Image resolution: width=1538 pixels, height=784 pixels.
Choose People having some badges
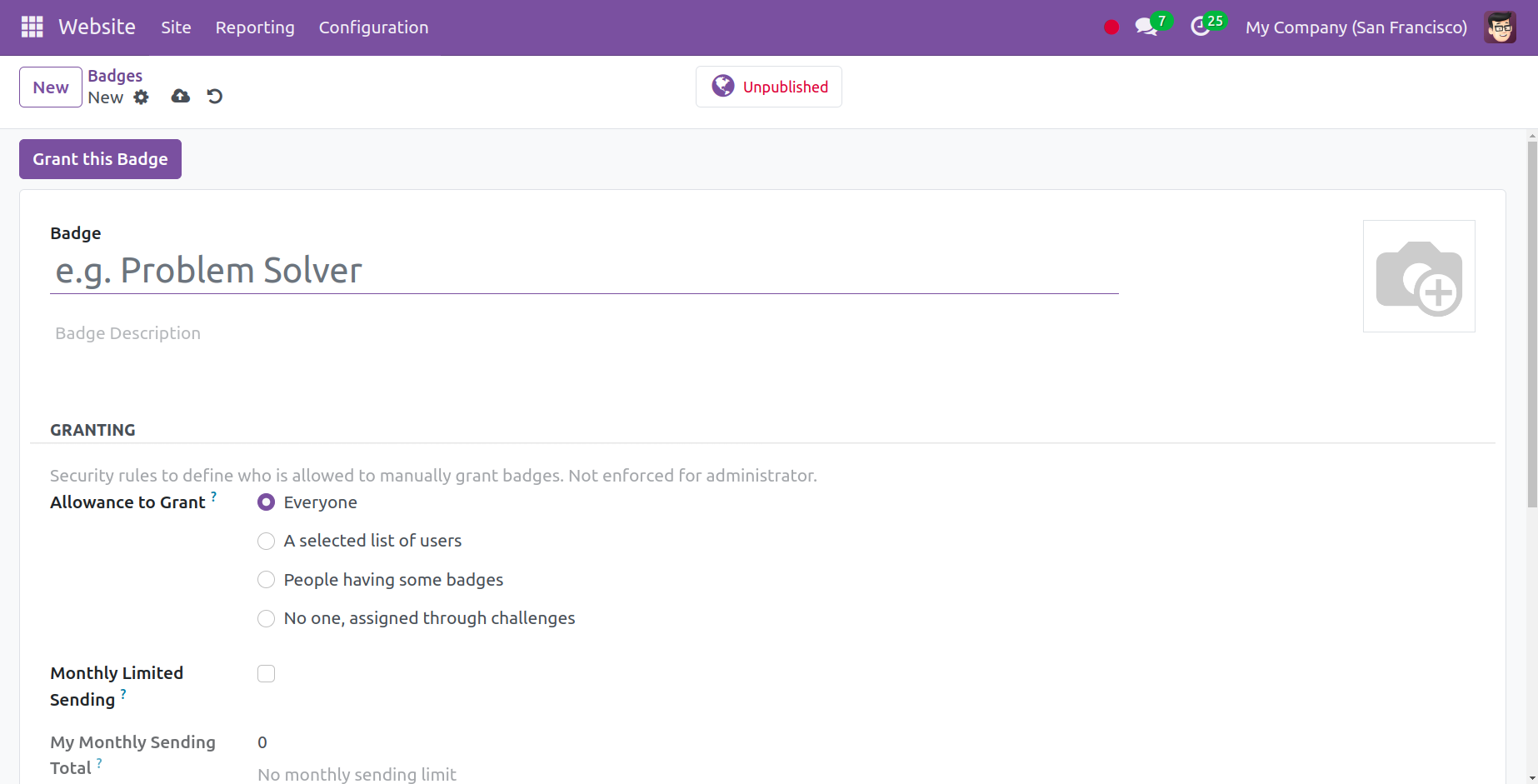click(x=267, y=580)
